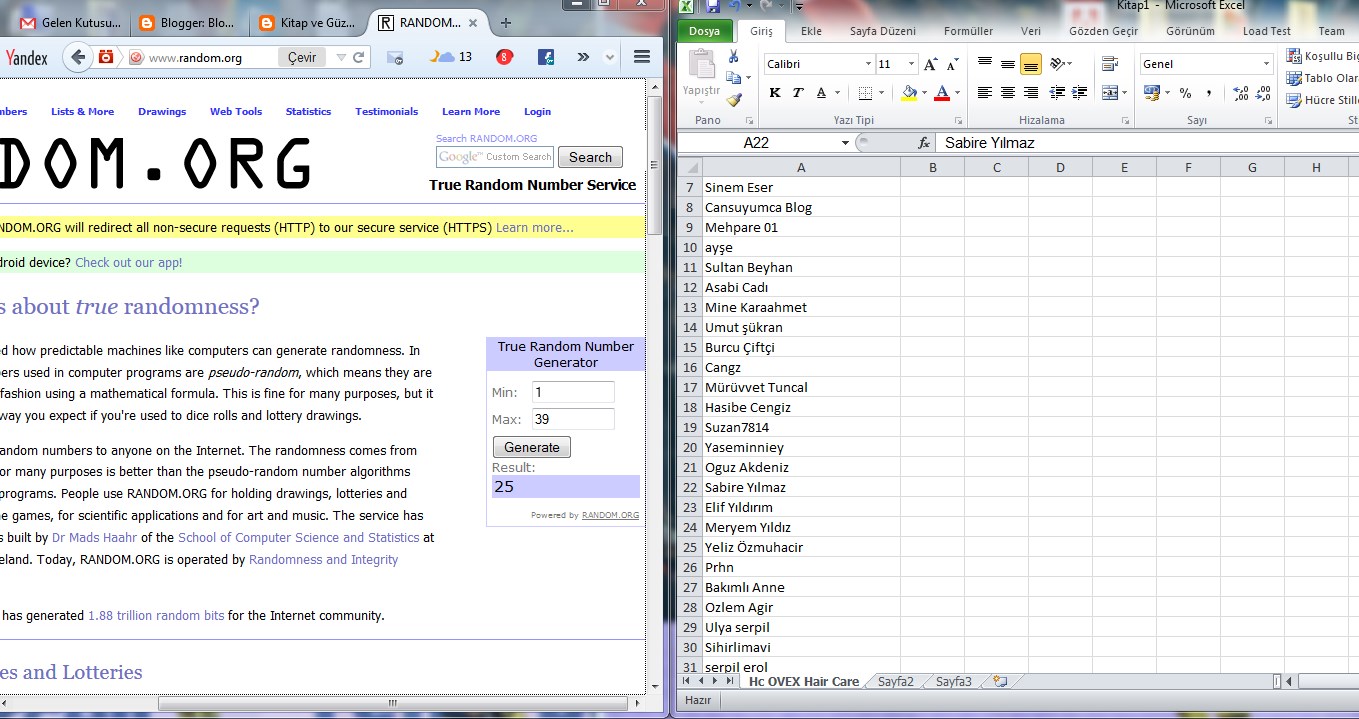Toggle Bold K formatting in Excel
The width and height of the screenshot is (1359, 719).
(x=775, y=93)
